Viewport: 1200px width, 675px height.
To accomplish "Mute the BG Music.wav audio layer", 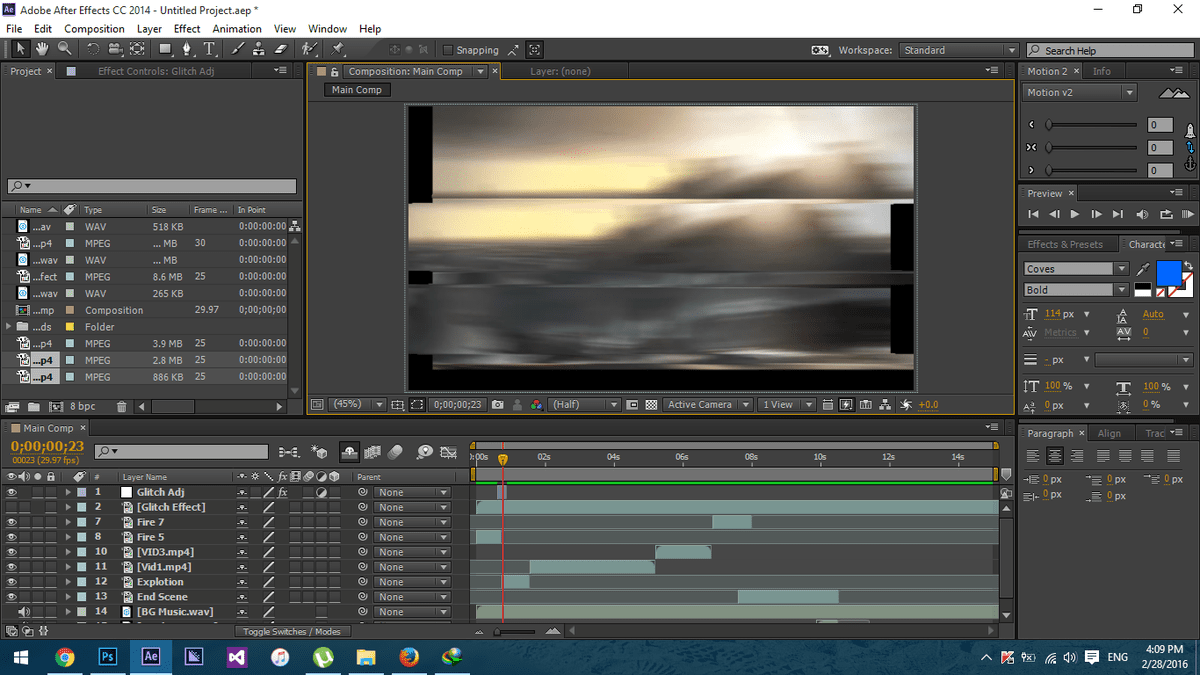I will point(24,612).
